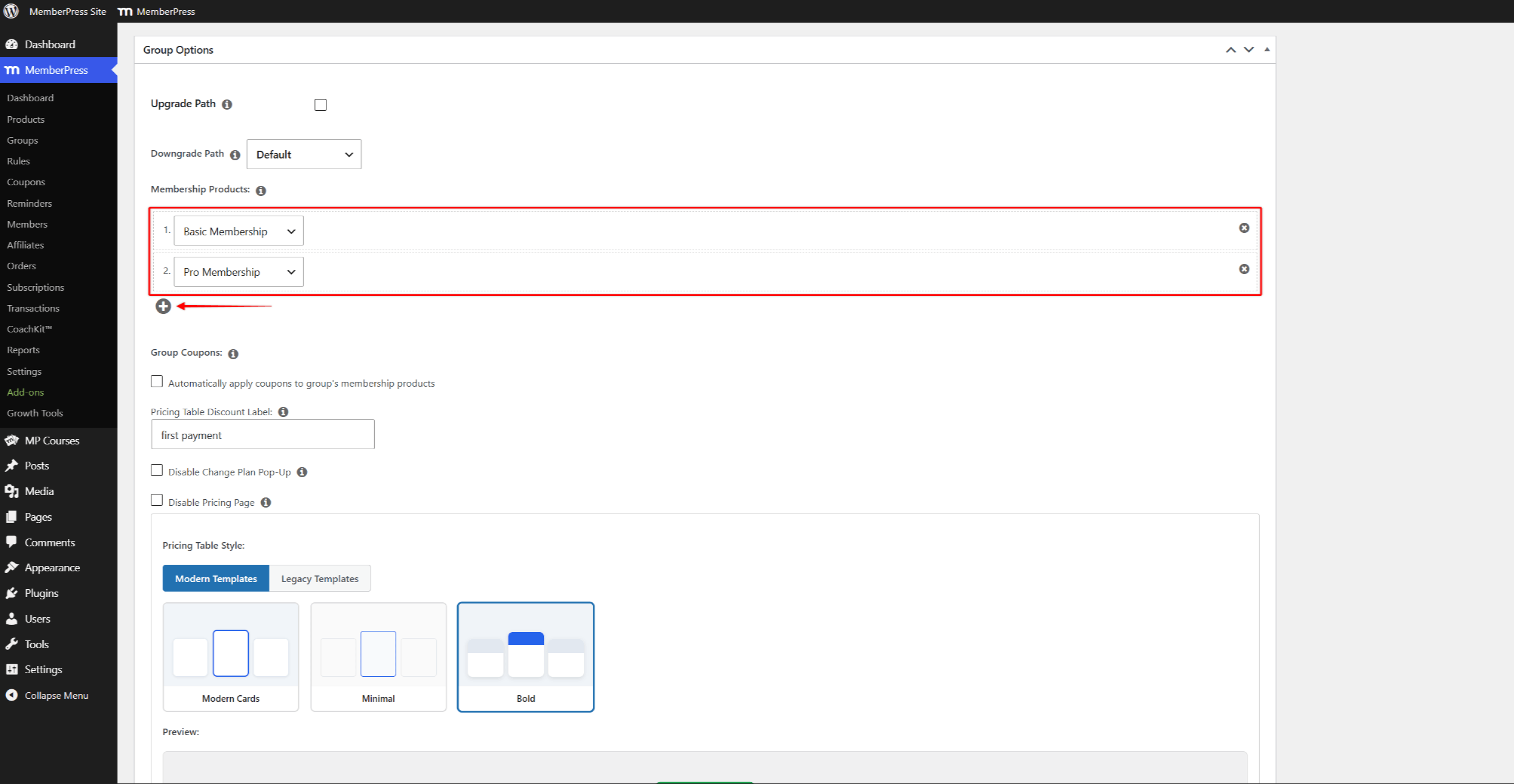The image size is (1514, 784).
Task: Show info tooltip for Membership Products
Action: (x=261, y=191)
